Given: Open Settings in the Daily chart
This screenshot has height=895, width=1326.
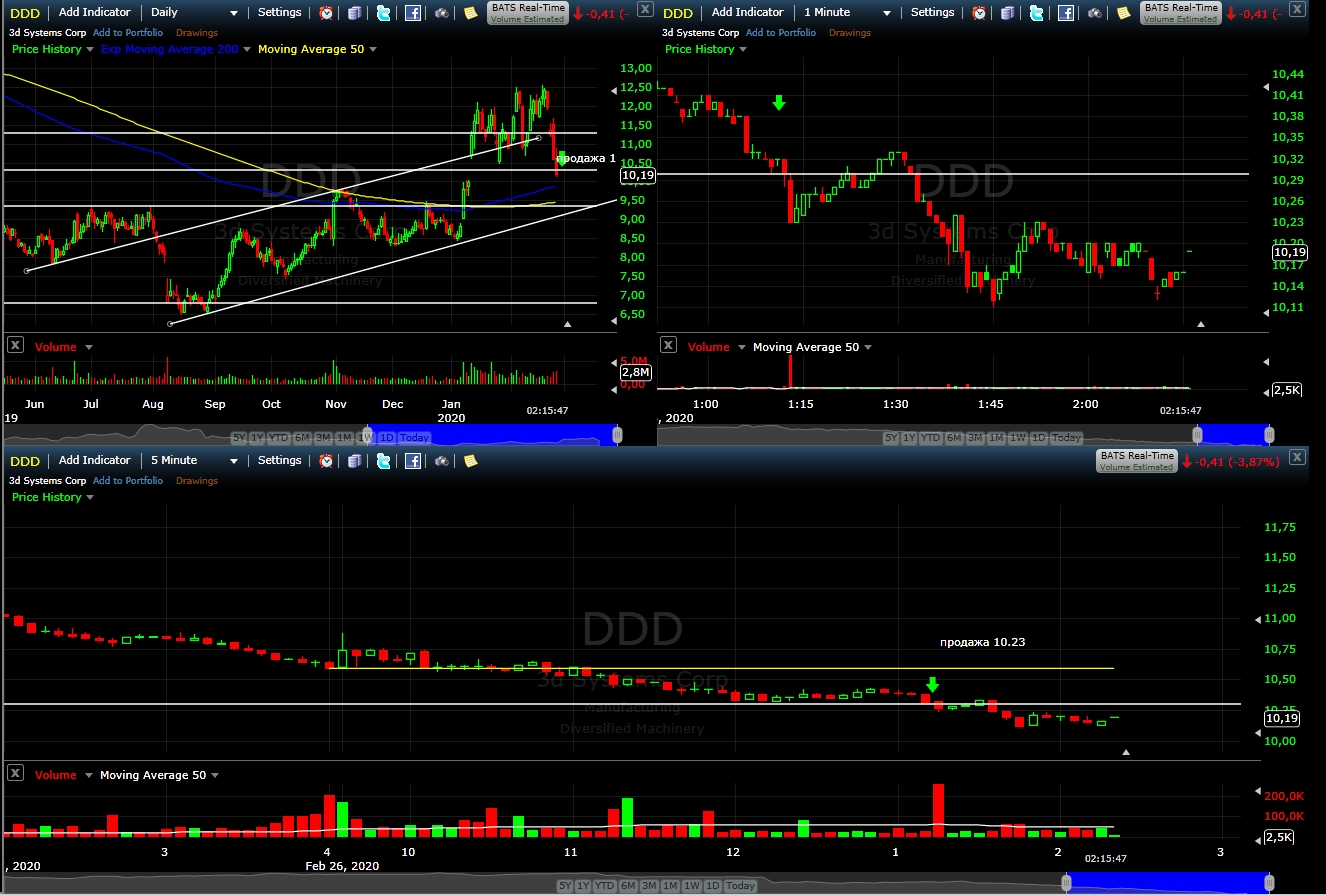Looking at the screenshot, I should [x=279, y=12].
